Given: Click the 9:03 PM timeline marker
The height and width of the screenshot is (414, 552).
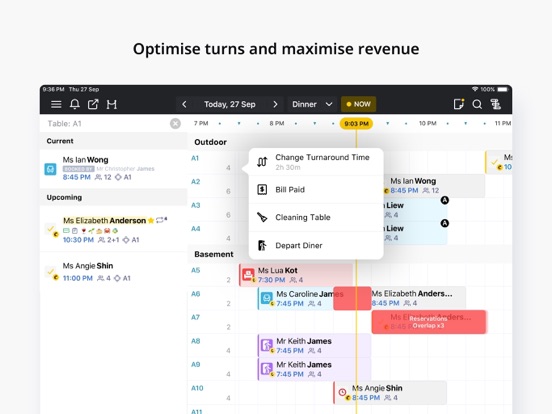Looking at the screenshot, I should 356,124.
